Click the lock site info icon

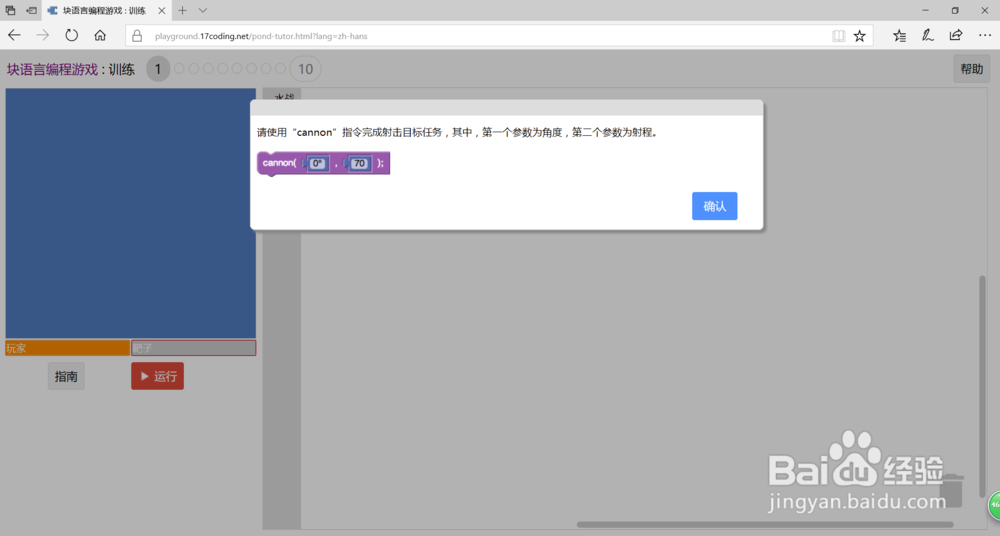(x=136, y=36)
